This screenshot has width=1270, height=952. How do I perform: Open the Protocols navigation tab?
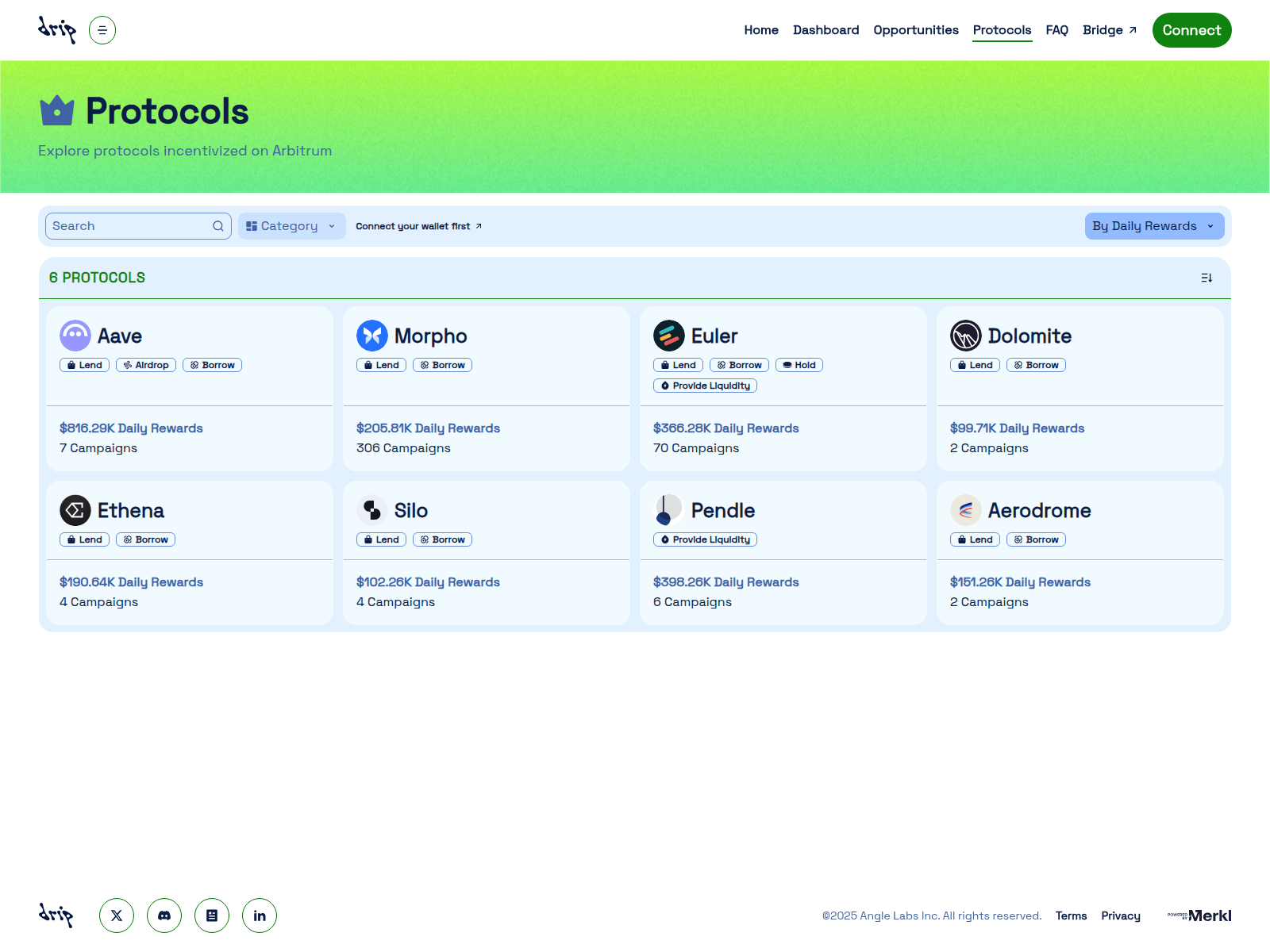point(1003,30)
